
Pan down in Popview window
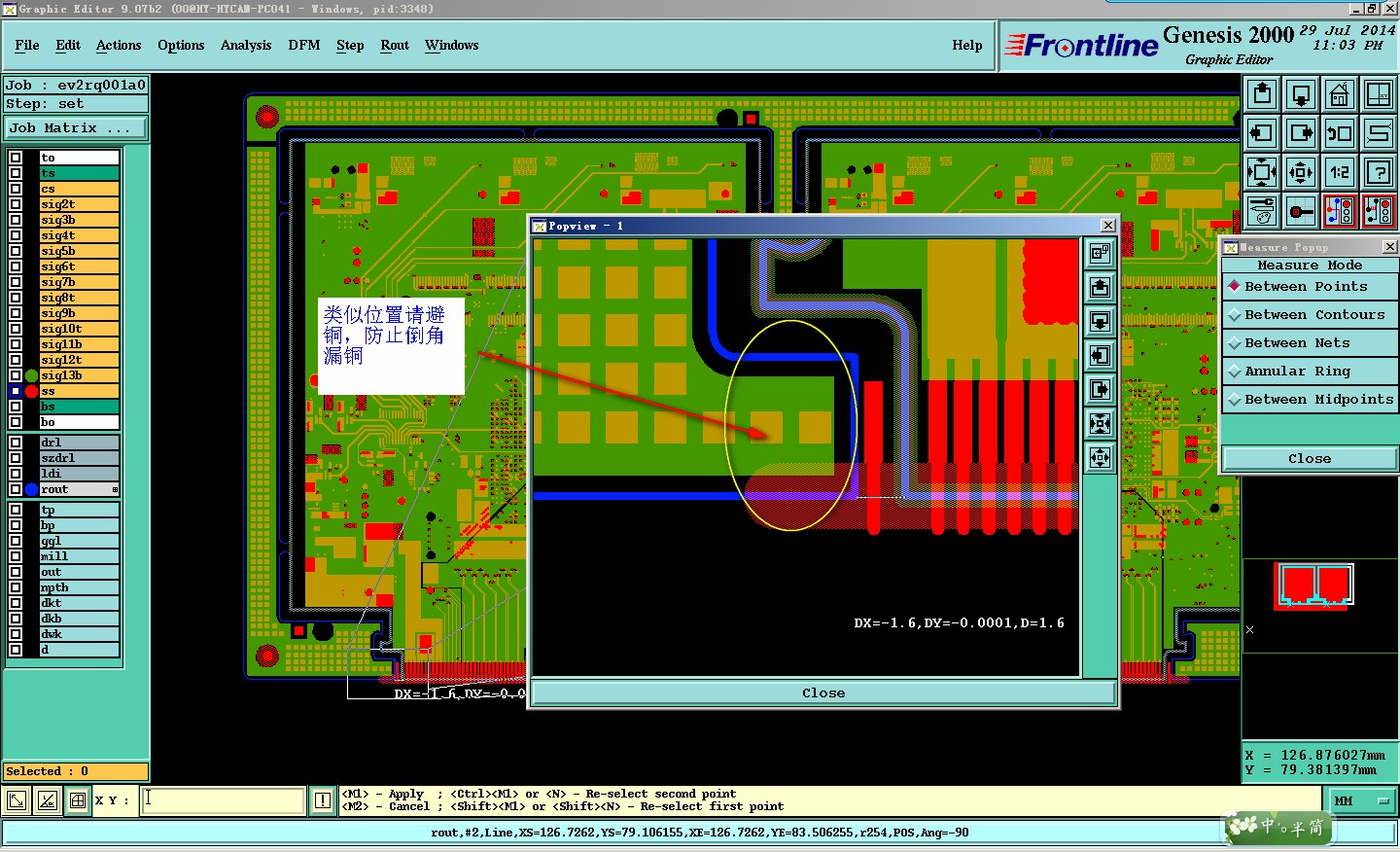(1100, 322)
